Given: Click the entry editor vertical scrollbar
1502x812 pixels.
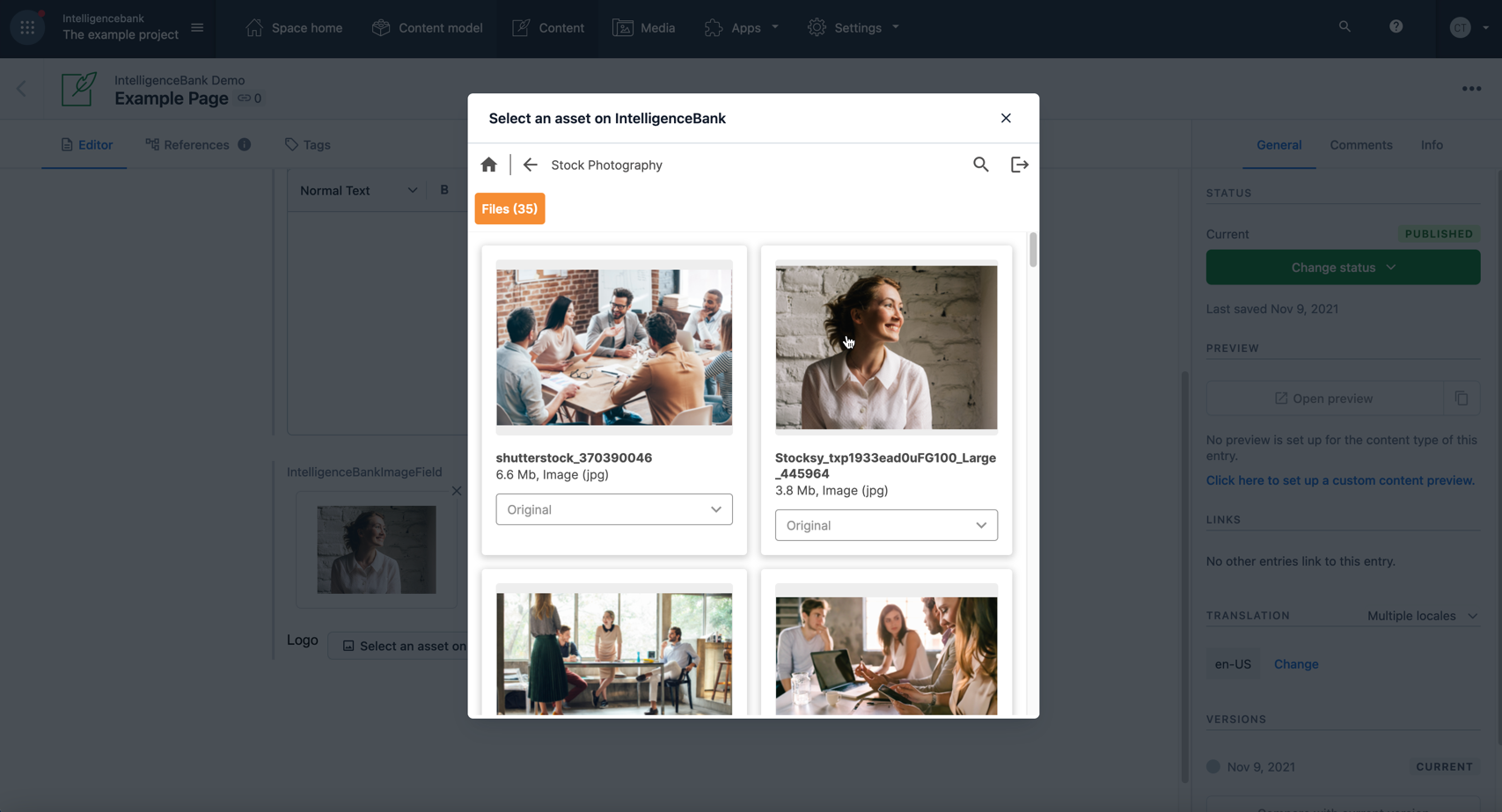Looking at the screenshot, I should 1184,576.
